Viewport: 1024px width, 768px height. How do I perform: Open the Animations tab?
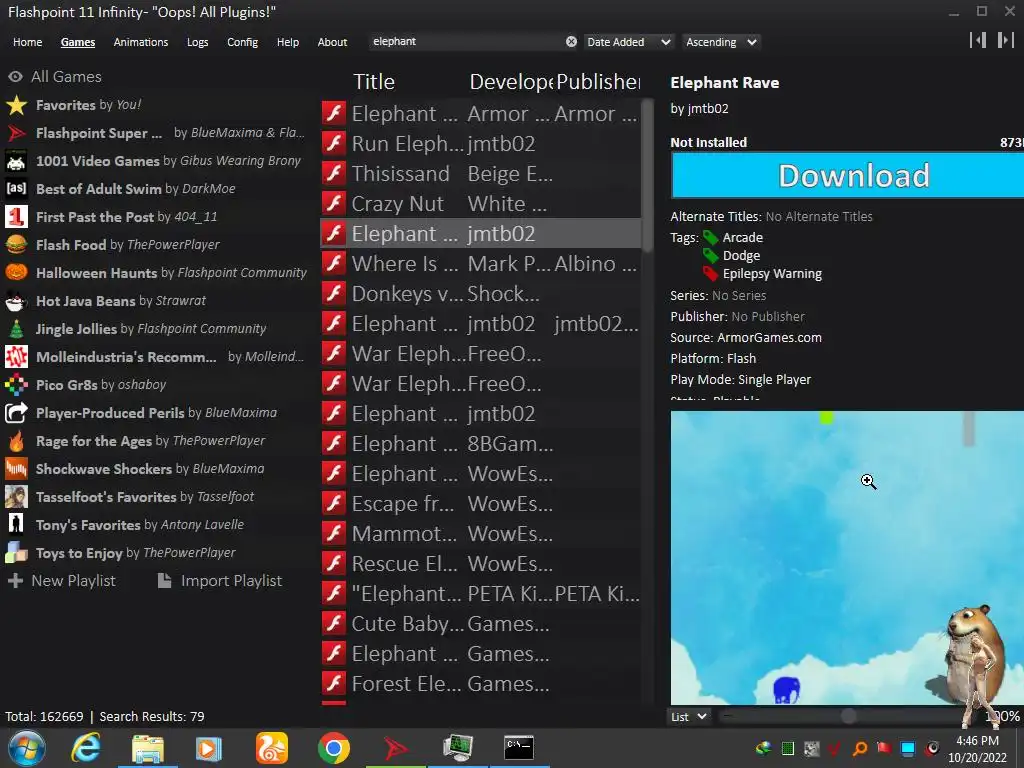(x=140, y=42)
